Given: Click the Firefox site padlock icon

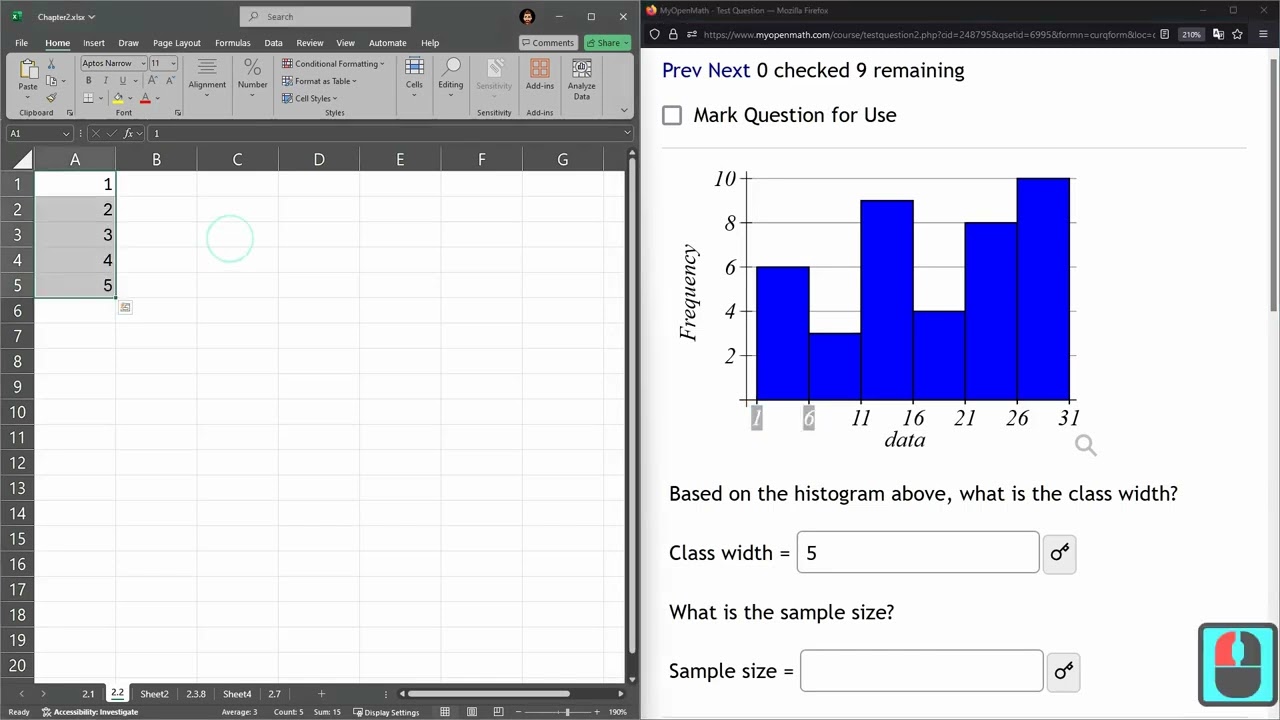Looking at the screenshot, I should pyautogui.click(x=673, y=34).
